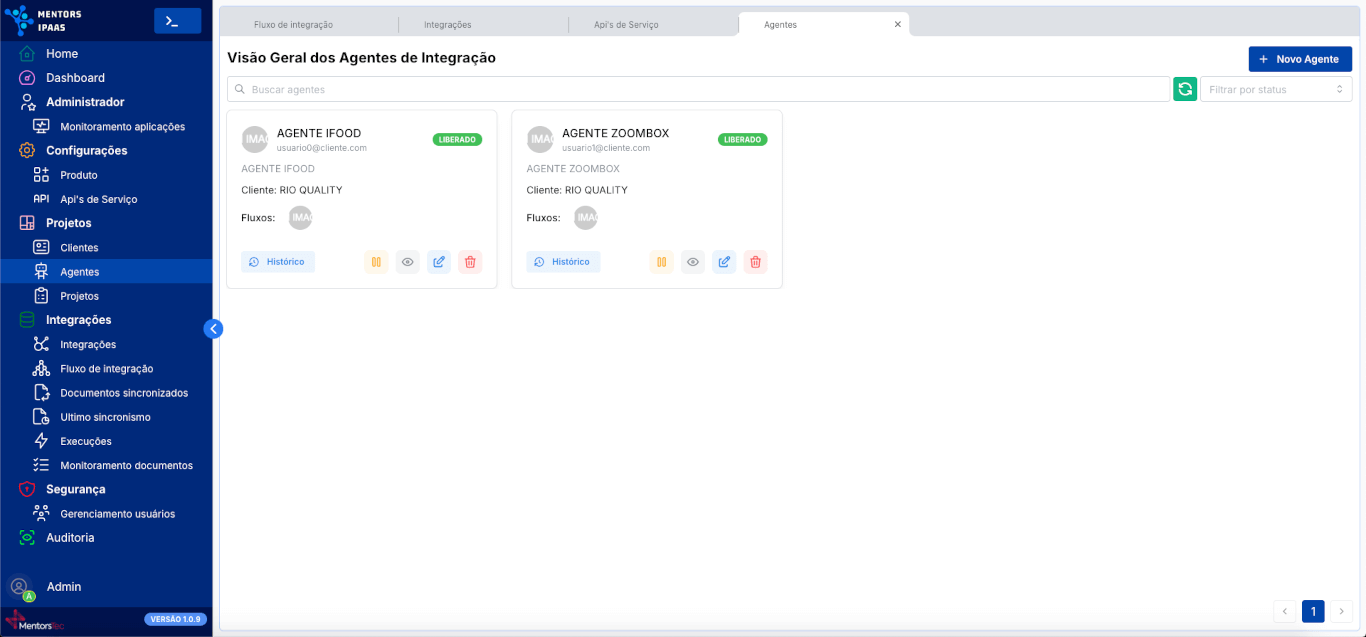
Task: Delete the AGENTE ZOOMBOX agent
Action: [755, 262]
